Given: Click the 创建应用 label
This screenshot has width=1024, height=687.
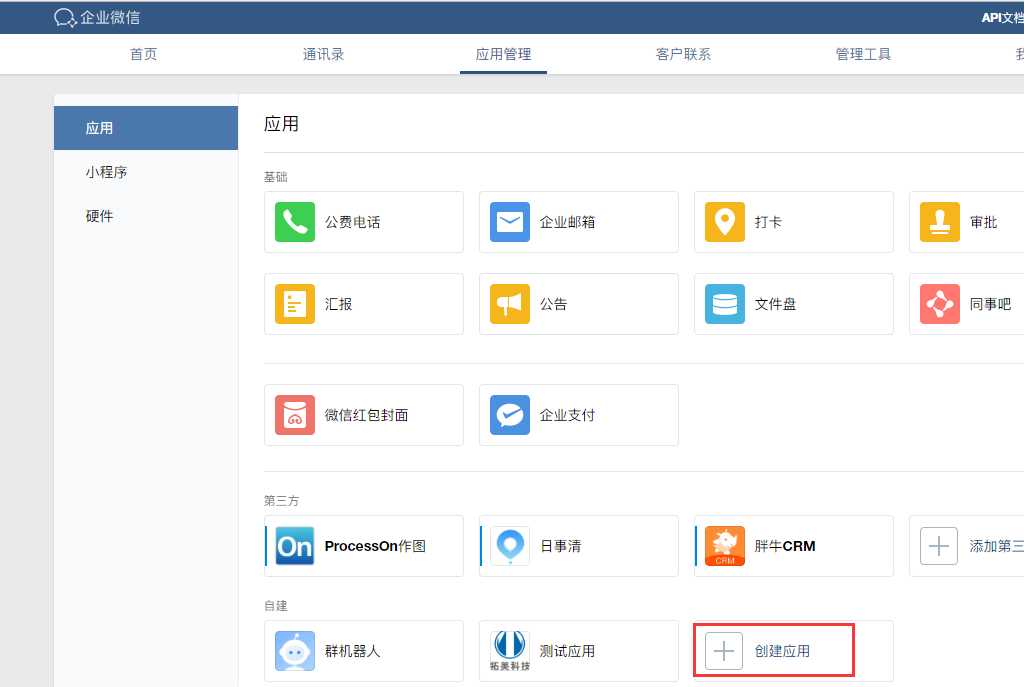Looking at the screenshot, I should tap(782, 651).
